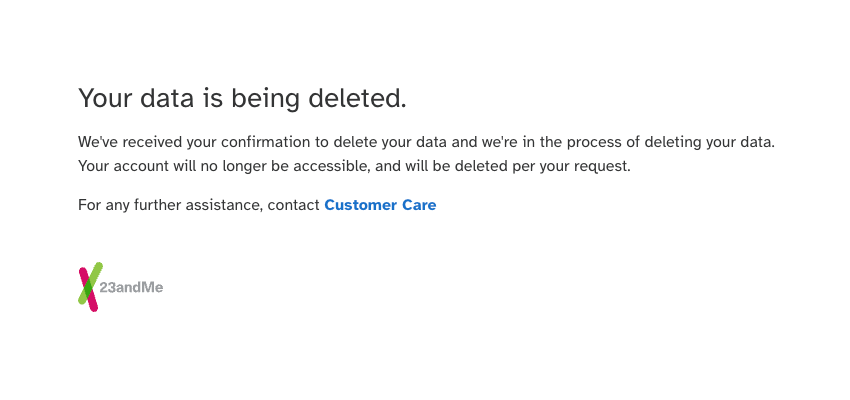Screen dimensions: 850x400
Task: Click the 'We've received your confirmation' sentence
Action: 427,143
